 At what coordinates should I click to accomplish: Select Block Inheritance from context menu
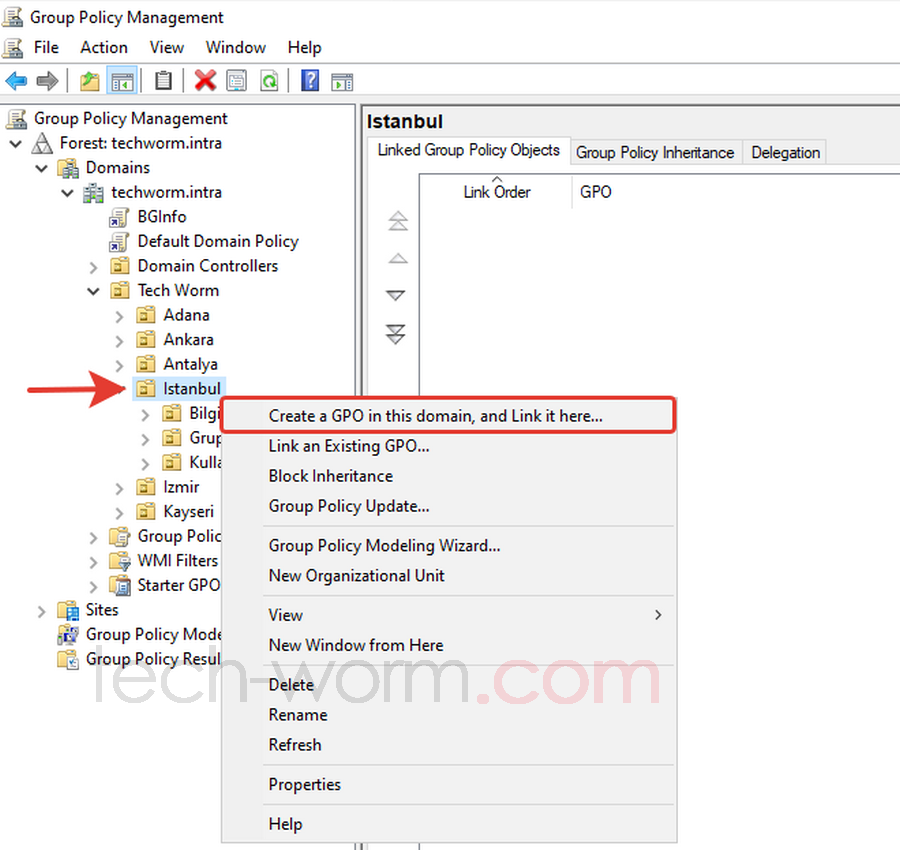coord(330,476)
